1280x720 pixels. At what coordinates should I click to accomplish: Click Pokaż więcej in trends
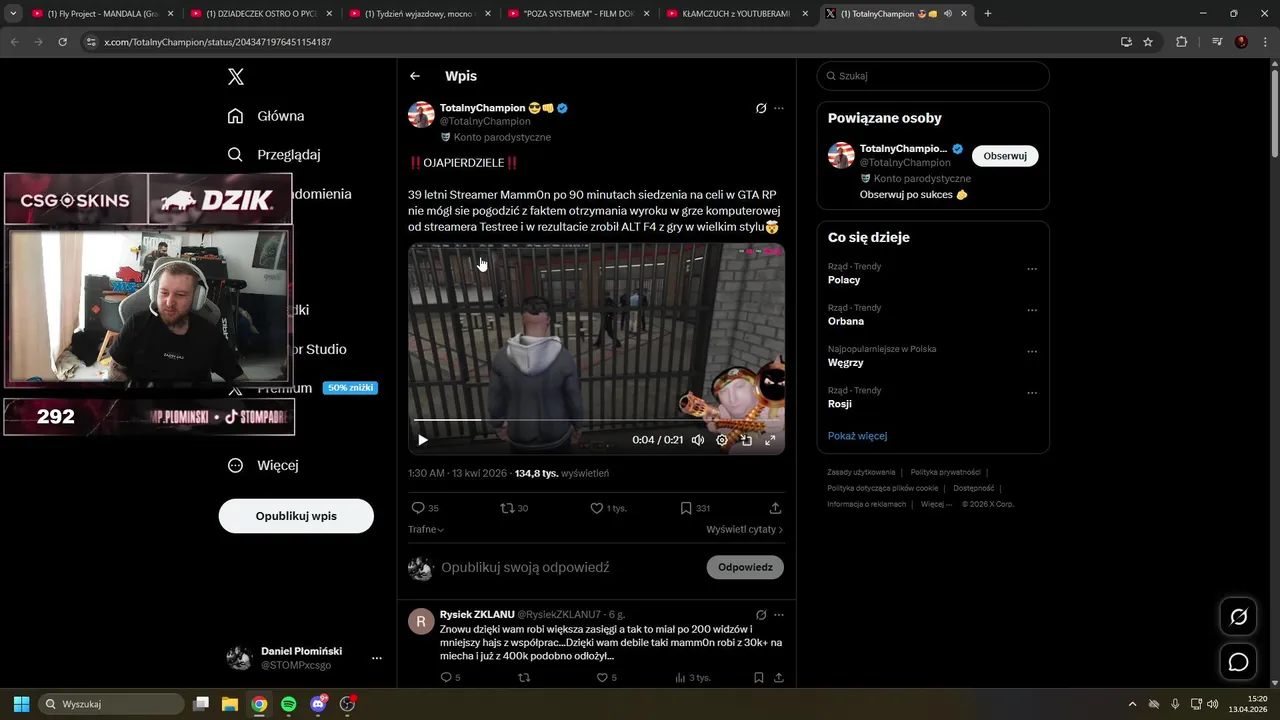coord(857,436)
